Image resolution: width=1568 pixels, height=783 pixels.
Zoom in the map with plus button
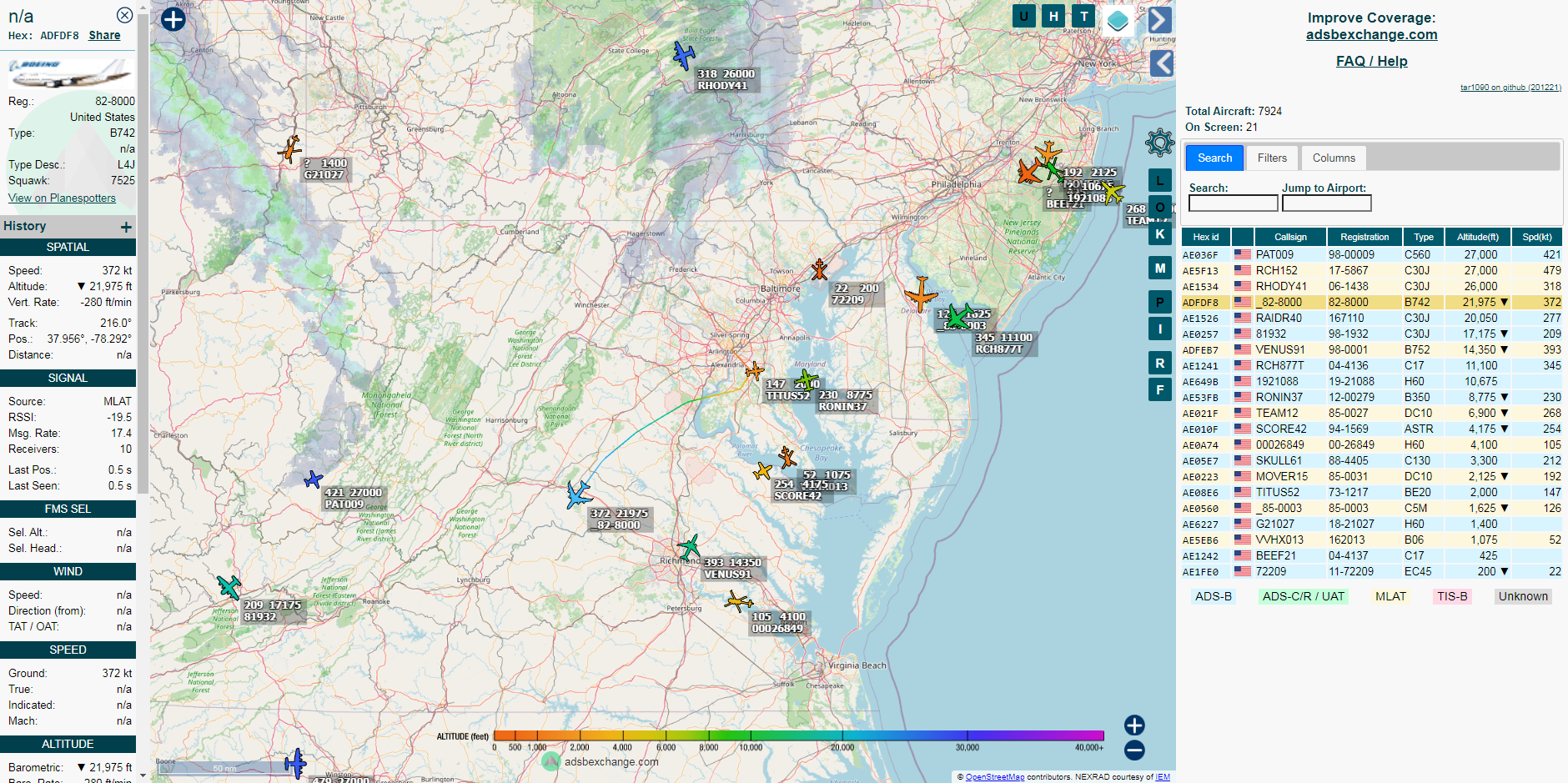[x=1134, y=725]
